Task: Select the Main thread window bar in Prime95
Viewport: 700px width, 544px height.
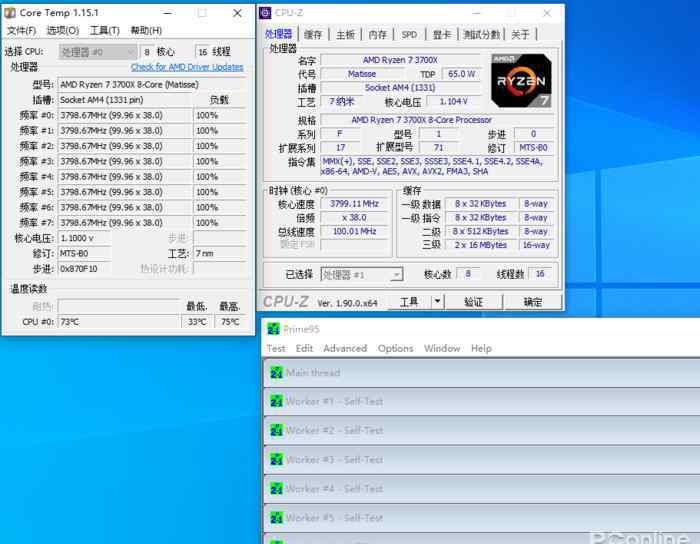Action: pyautogui.click(x=482, y=373)
